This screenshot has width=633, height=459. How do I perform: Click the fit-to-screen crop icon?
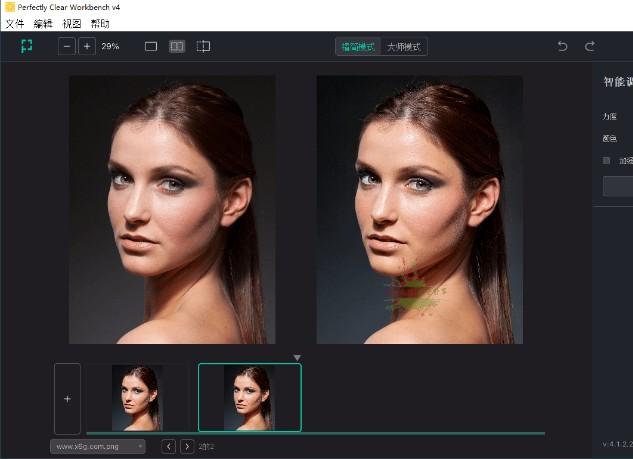pyautogui.click(x=27, y=46)
